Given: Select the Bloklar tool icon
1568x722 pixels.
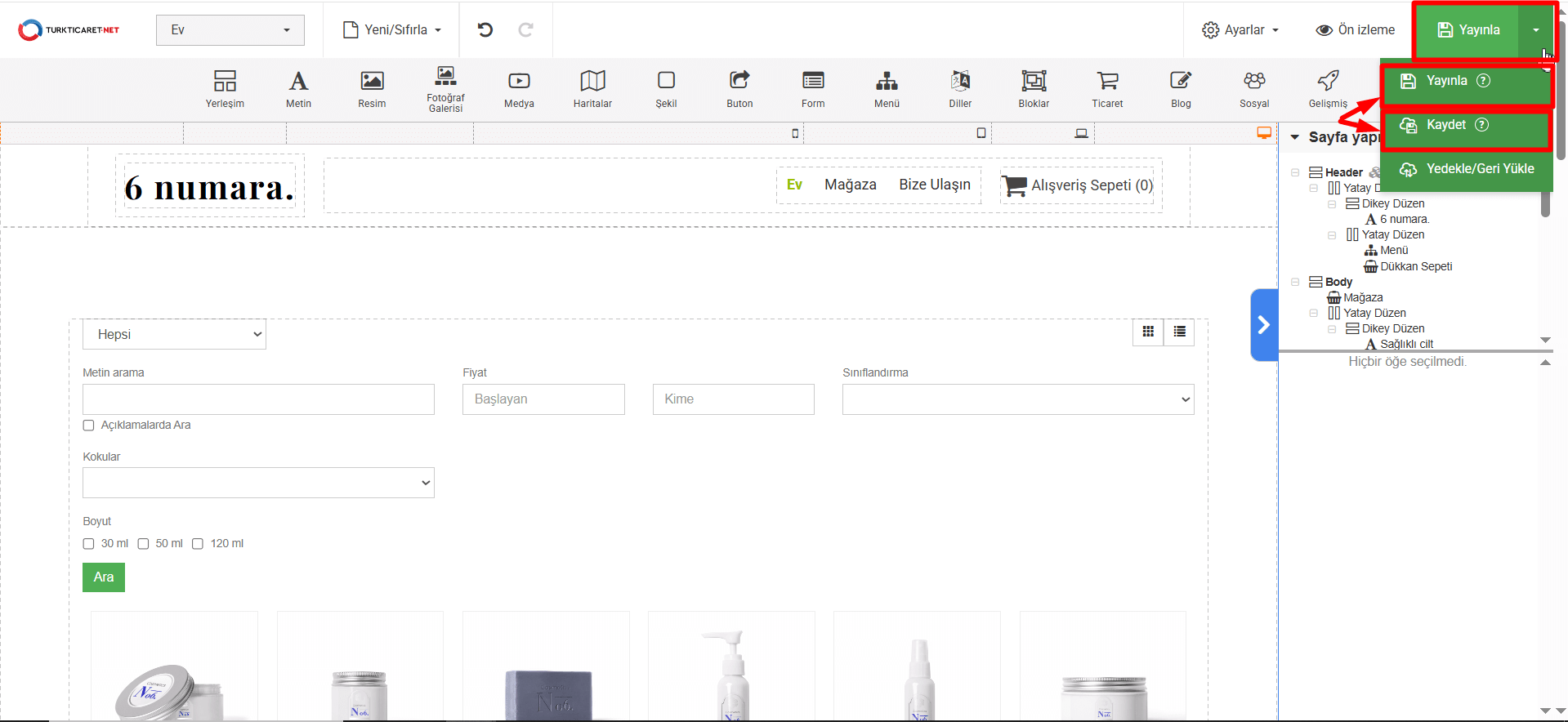Looking at the screenshot, I should [x=1034, y=89].
